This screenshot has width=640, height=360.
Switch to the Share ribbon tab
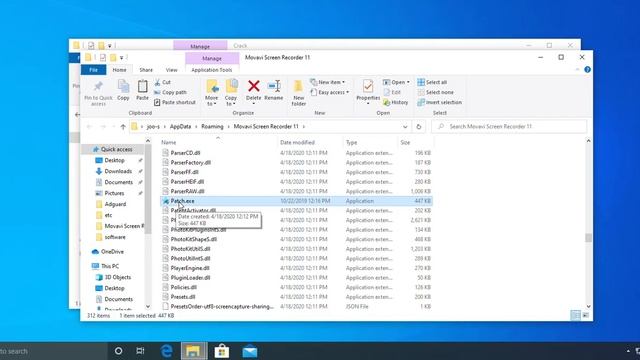point(146,70)
